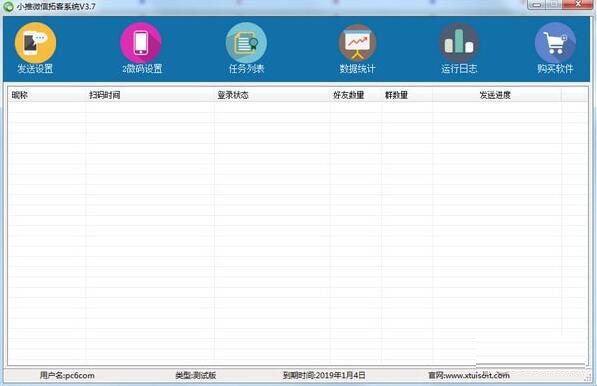
Task: Sort by 发送进度 column header
Action: [497, 95]
